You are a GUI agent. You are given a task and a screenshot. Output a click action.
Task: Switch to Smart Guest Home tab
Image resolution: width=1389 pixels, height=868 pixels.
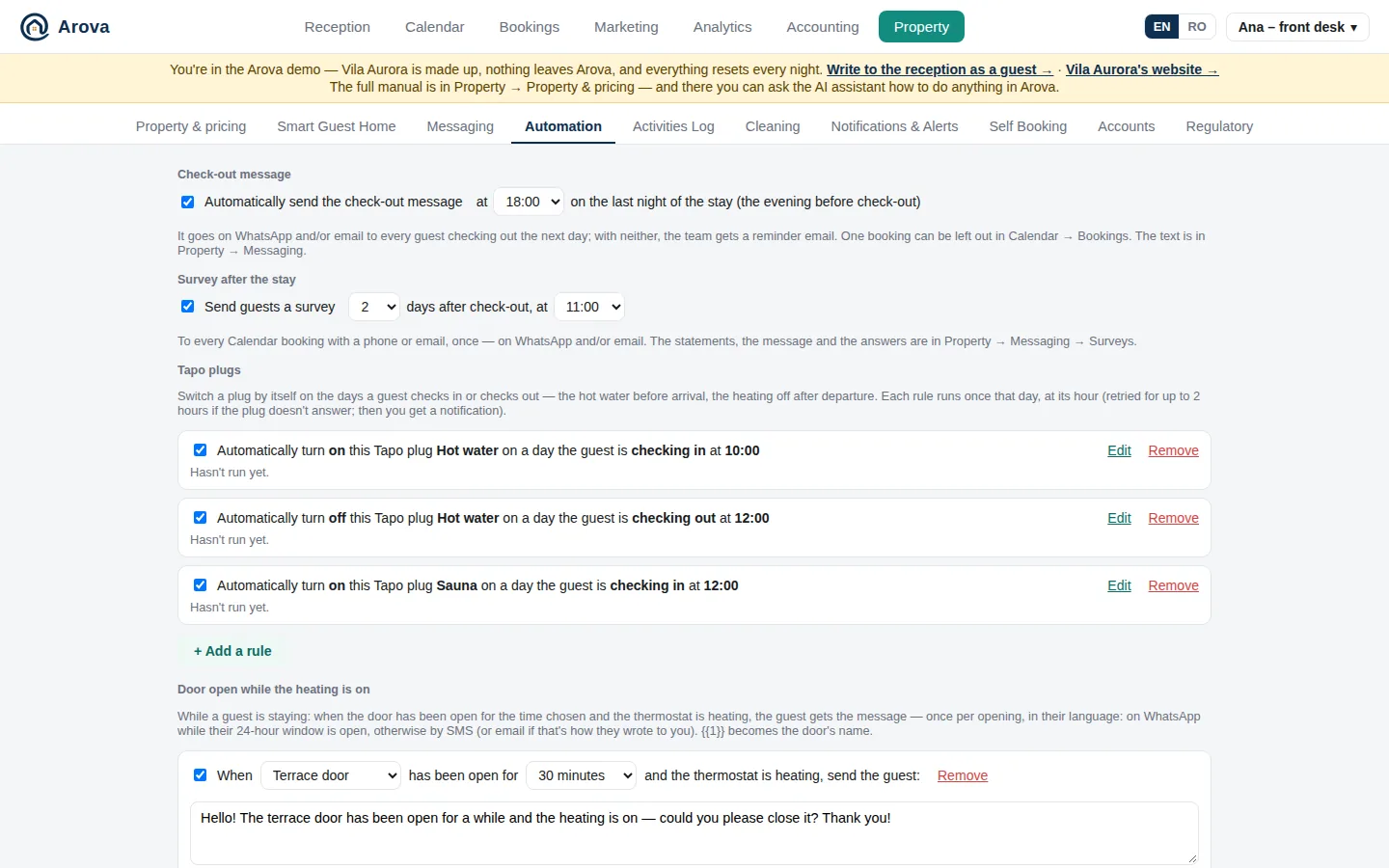[x=337, y=126]
